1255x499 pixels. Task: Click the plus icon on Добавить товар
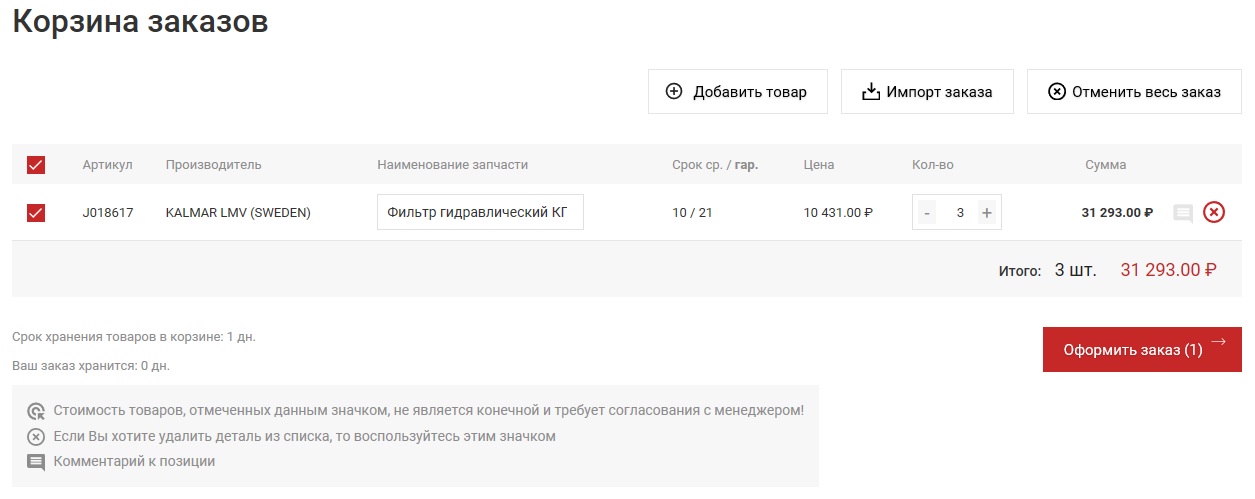[x=674, y=92]
